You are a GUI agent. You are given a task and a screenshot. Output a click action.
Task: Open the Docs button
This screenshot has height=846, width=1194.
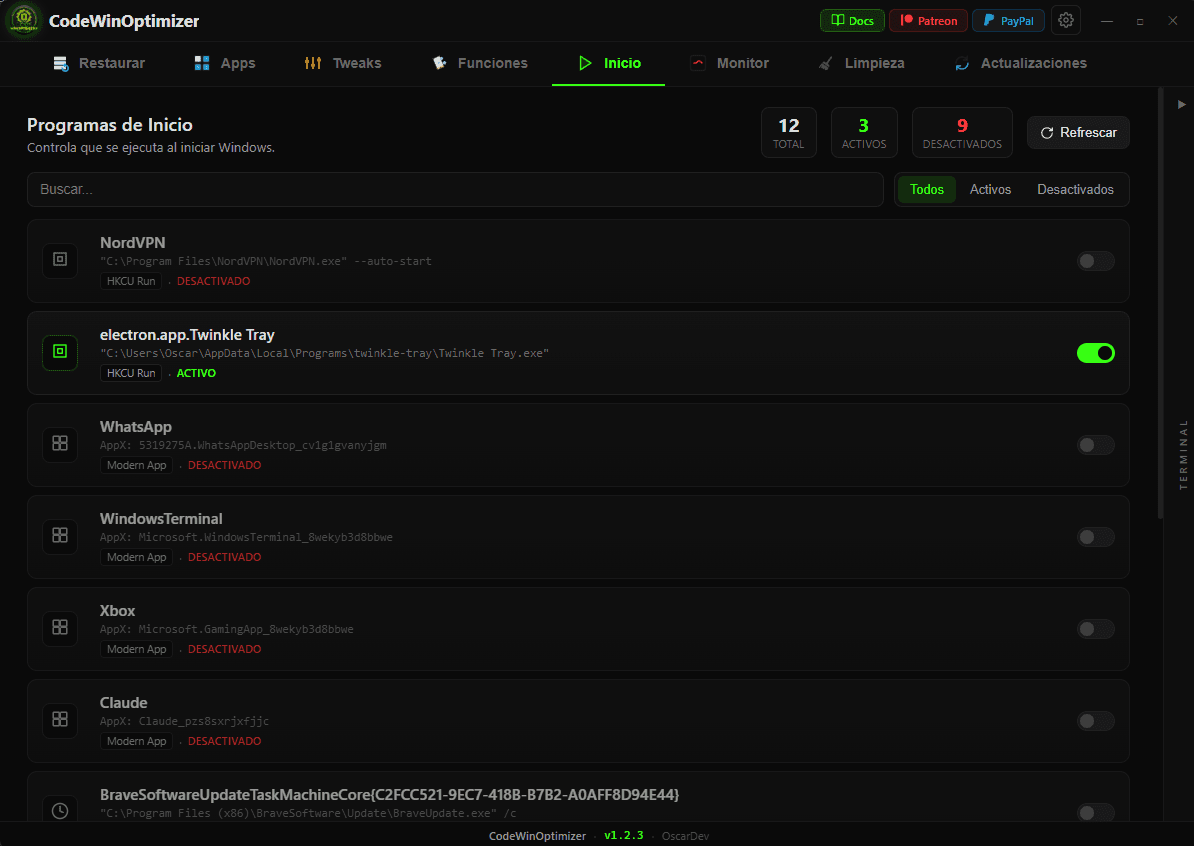(852, 21)
